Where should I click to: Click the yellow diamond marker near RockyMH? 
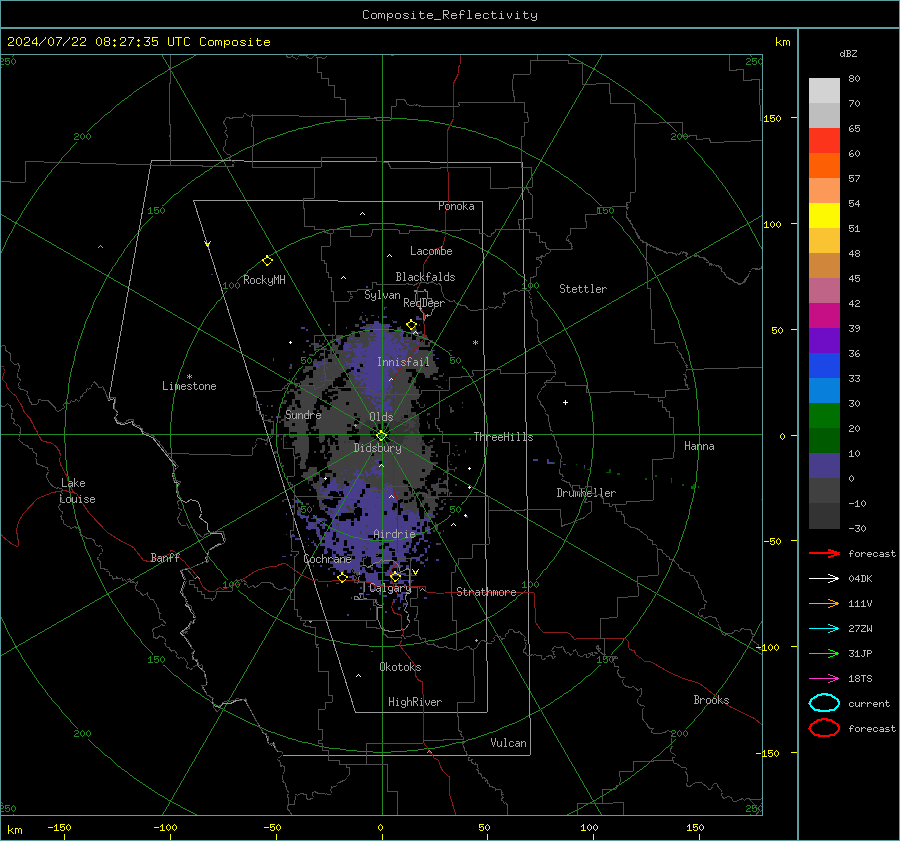[267, 261]
